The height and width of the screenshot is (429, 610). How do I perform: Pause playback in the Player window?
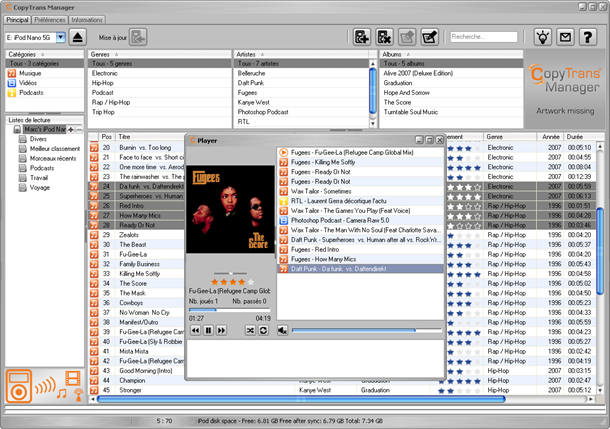pyautogui.click(x=209, y=330)
